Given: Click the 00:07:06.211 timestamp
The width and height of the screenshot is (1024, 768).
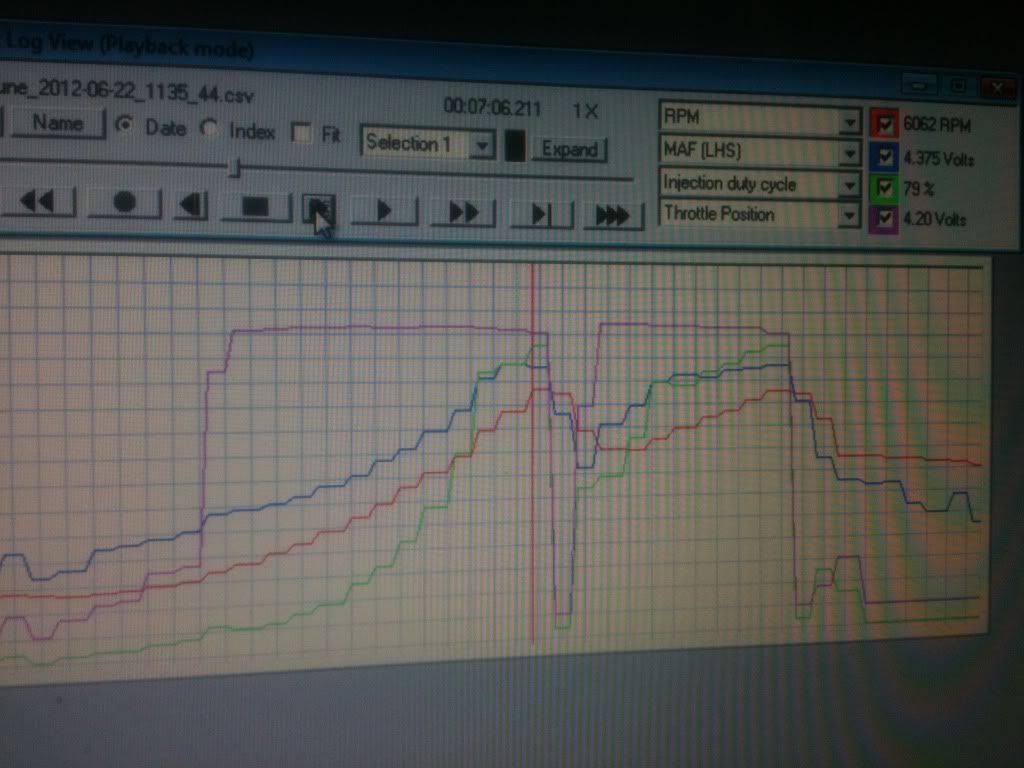Looking at the screenshot, I should click(492, 107).
